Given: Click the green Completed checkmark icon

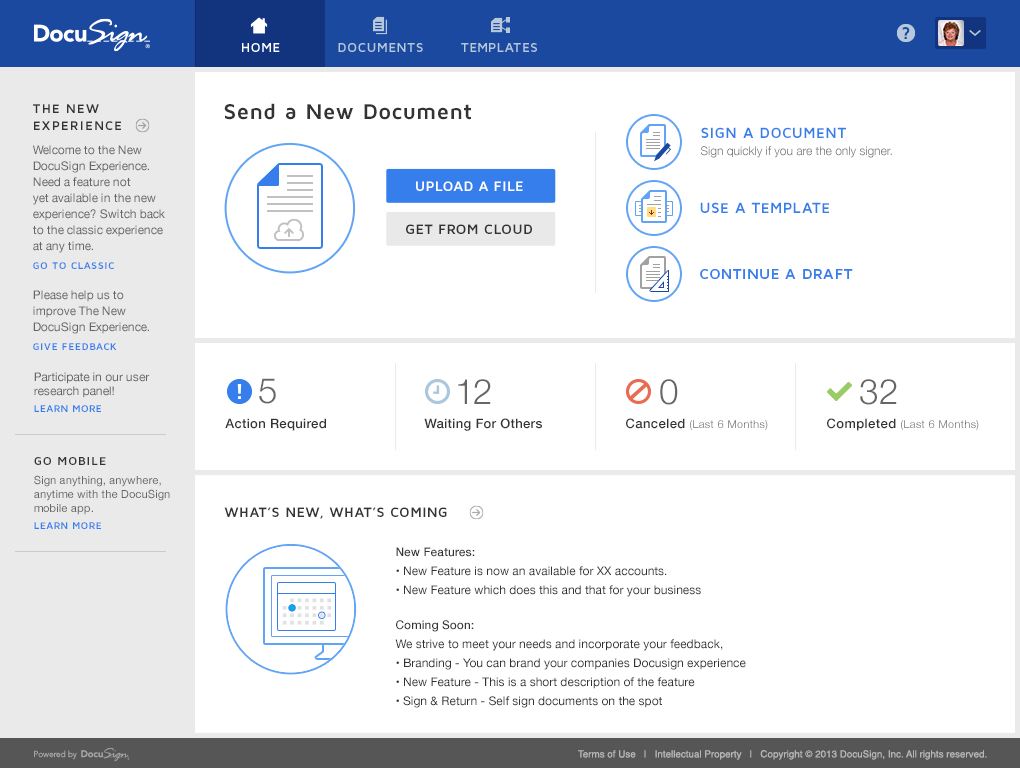Looking at the screenshot, I should [839, 391].
